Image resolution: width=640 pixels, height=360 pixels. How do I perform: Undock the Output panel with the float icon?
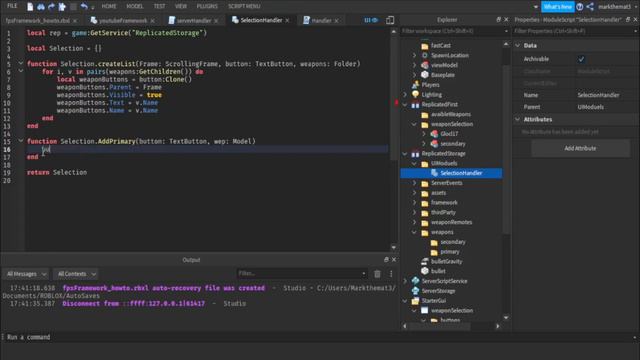pos(386,260)
